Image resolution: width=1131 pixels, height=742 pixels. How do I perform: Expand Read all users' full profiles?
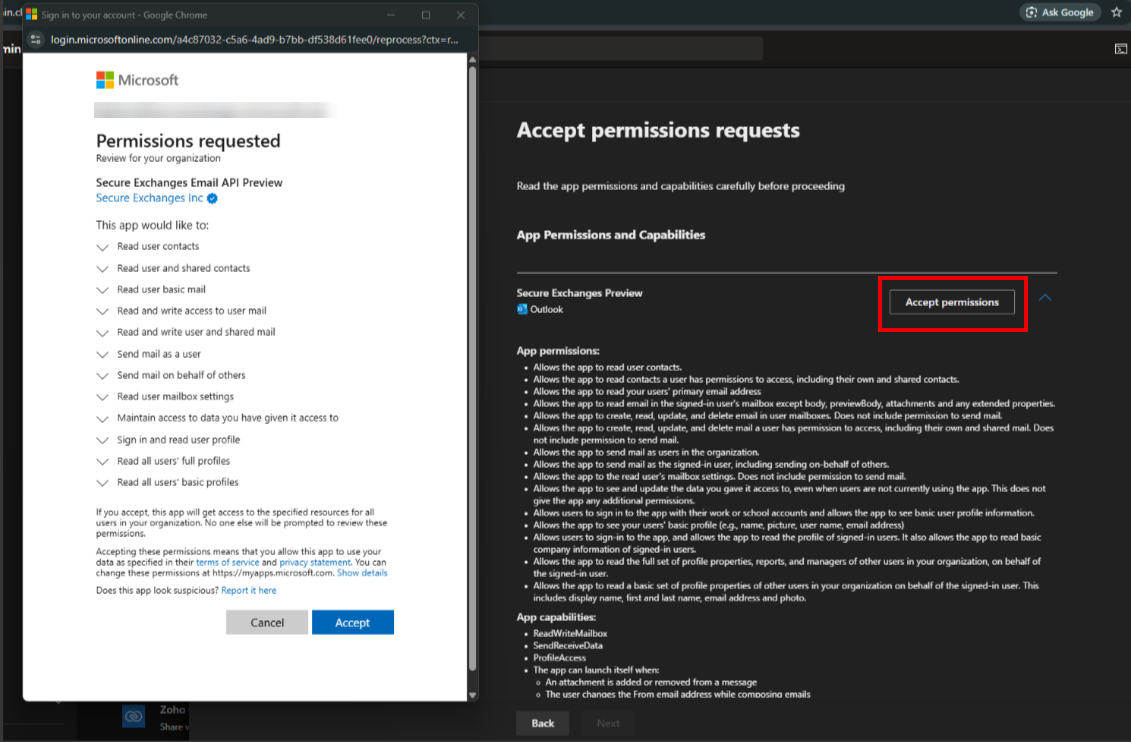pos(102,461)
